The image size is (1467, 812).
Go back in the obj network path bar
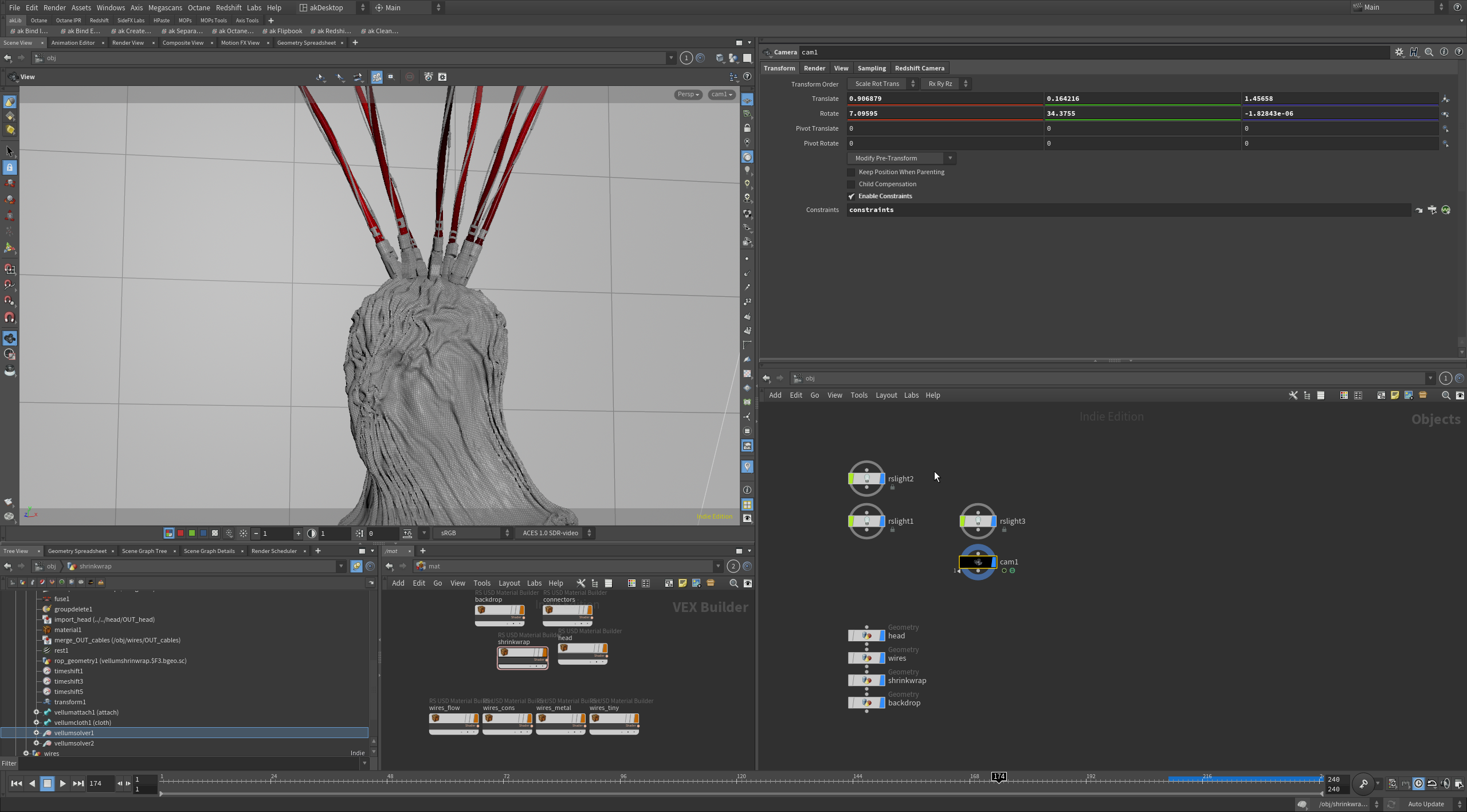(x=766, y=378)
